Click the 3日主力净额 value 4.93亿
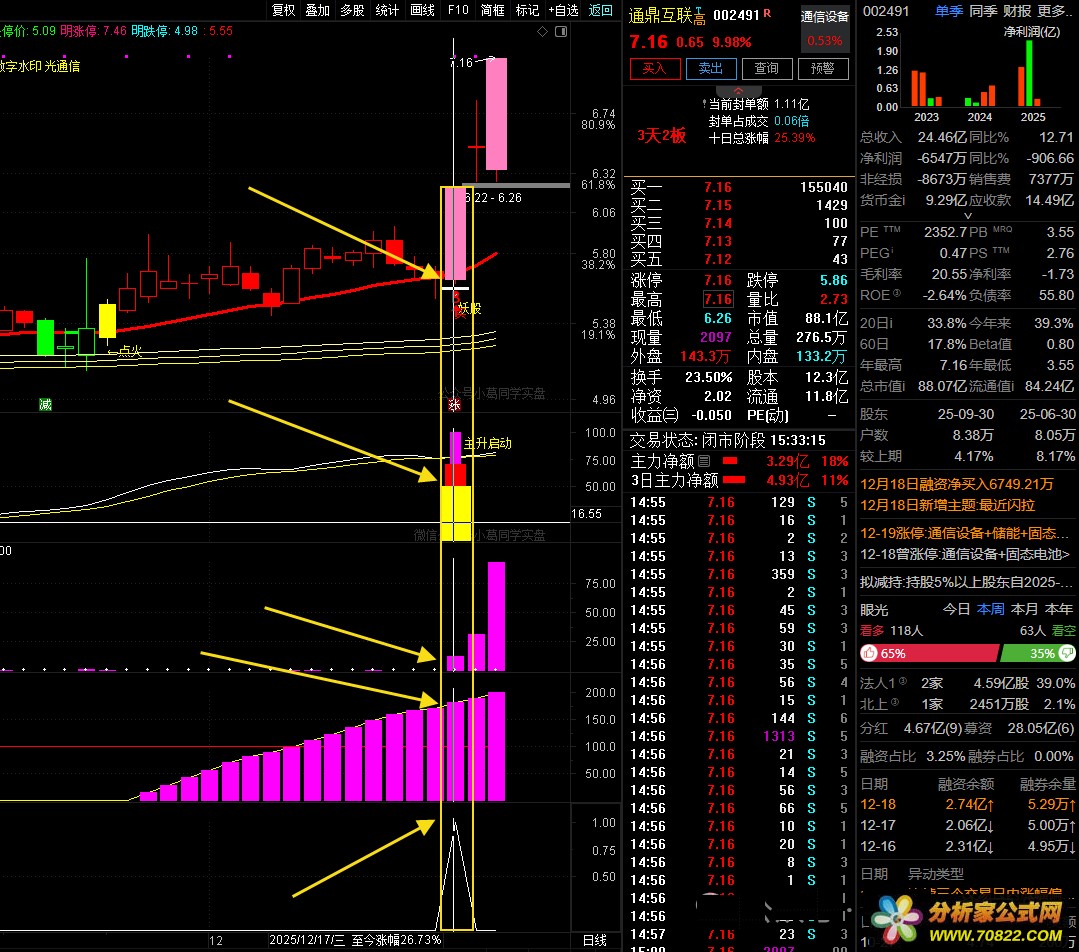 pyautogui.click(x=788, y=480)
